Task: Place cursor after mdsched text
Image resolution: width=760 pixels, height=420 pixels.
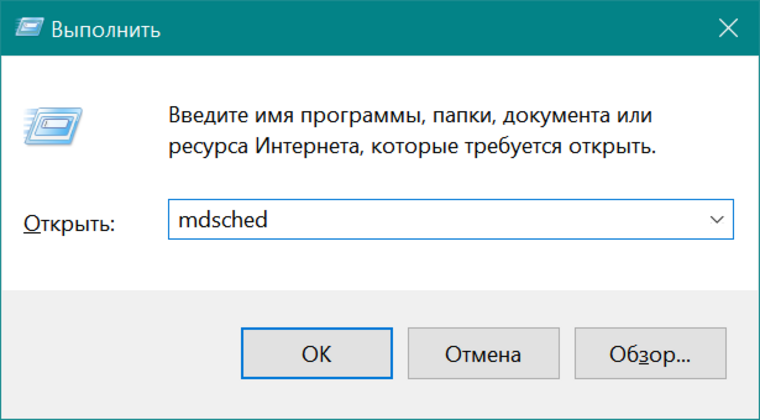Action: (x=269, y=220)
